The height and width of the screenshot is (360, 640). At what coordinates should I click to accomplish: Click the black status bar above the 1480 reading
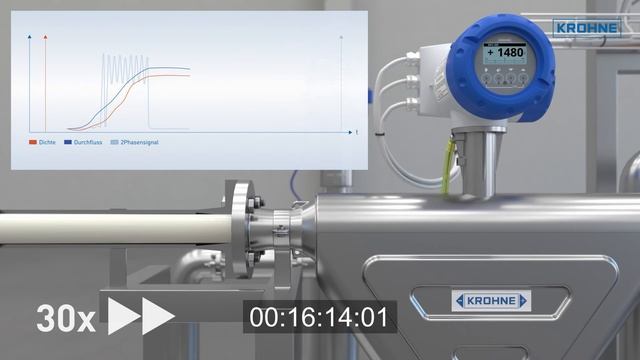pos(505,44)
